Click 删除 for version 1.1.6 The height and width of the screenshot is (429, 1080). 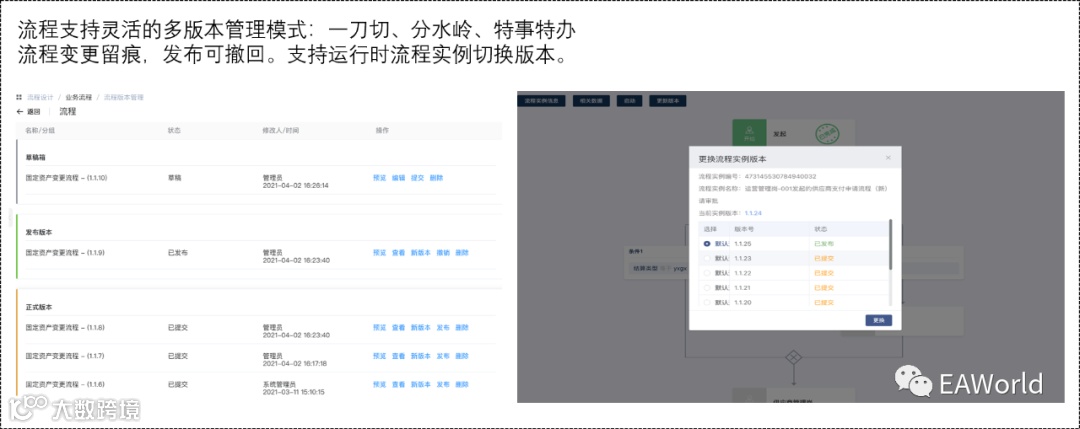tap(461, 384)
